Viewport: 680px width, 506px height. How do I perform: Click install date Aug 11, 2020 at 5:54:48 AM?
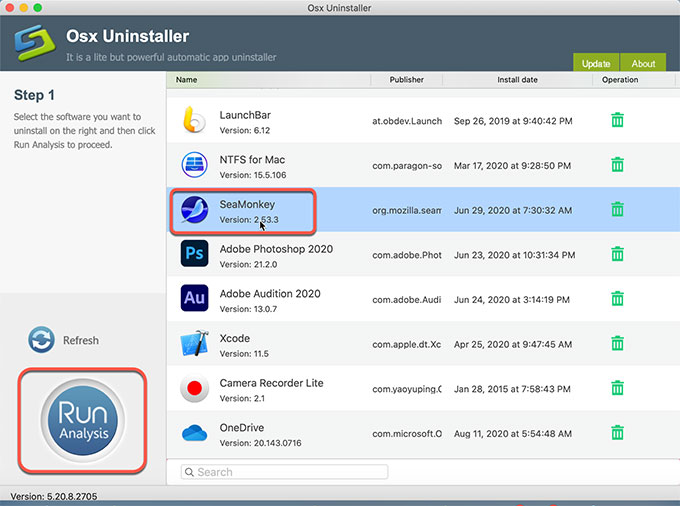pos(513,434)
